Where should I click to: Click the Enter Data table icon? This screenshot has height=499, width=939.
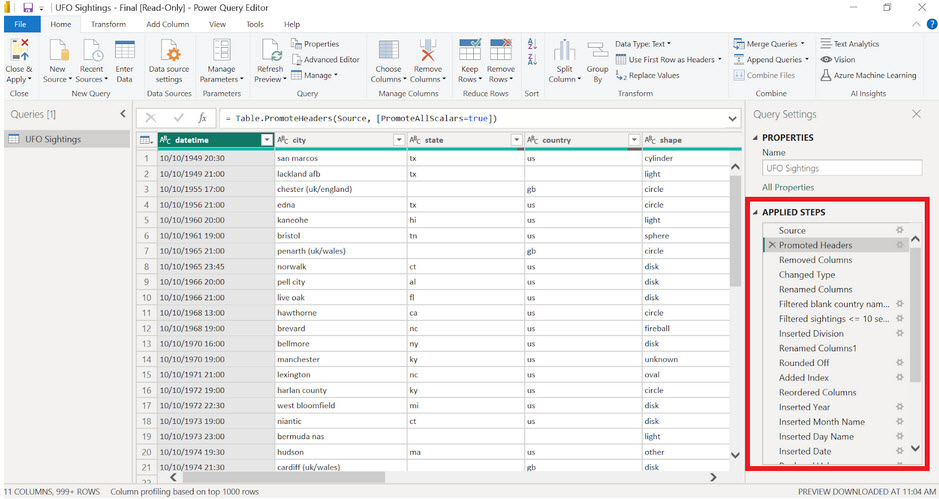coord(125,50)
